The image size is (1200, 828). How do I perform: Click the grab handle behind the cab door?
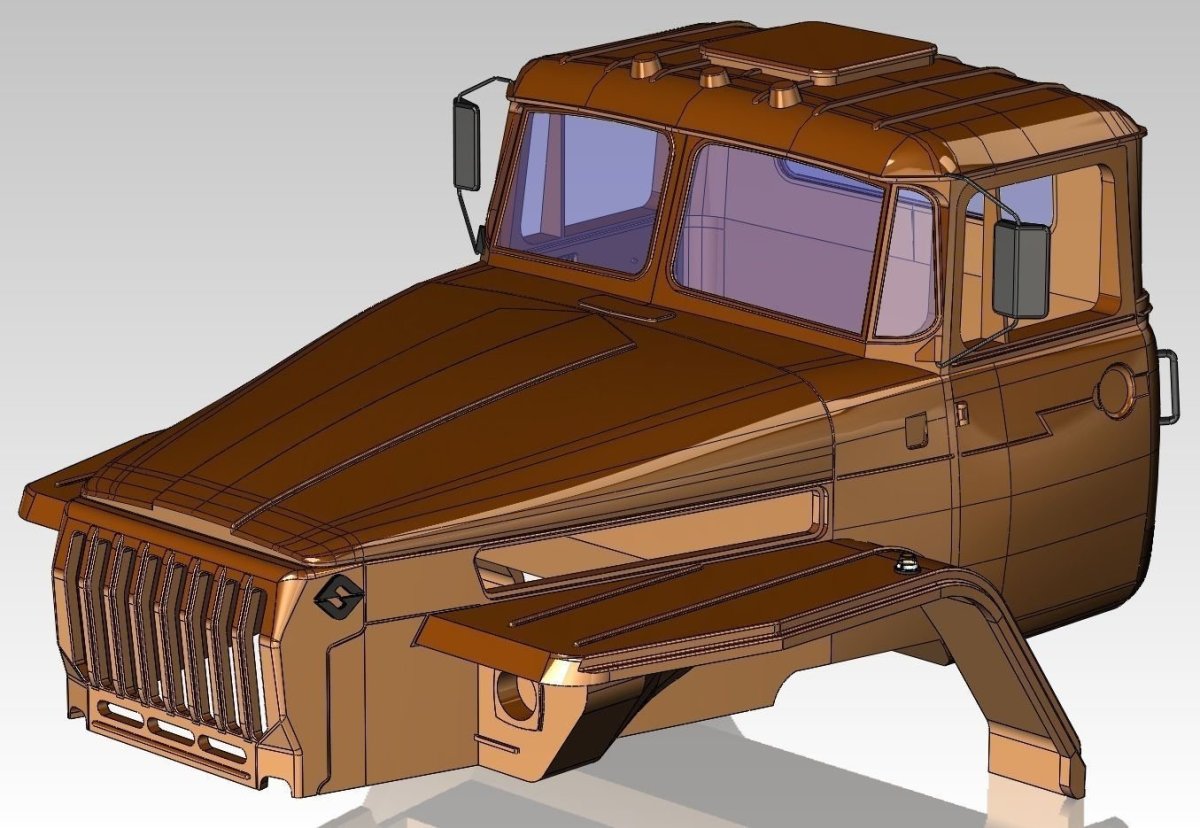pyautogui.click(x=1167, y=387)
